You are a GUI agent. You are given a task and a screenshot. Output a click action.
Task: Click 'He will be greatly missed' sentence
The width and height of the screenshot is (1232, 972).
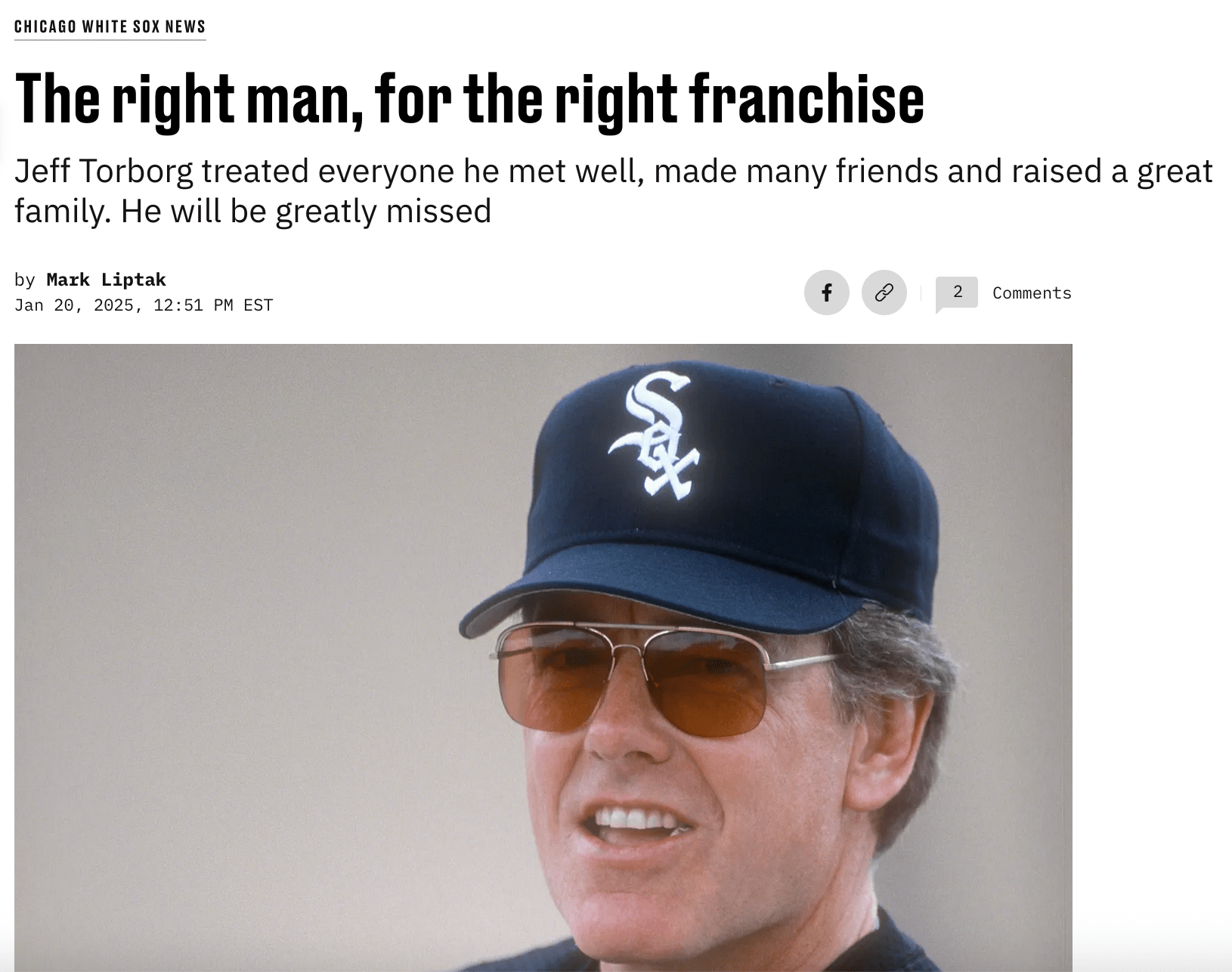pyautogui.click(x=306, y=211)
